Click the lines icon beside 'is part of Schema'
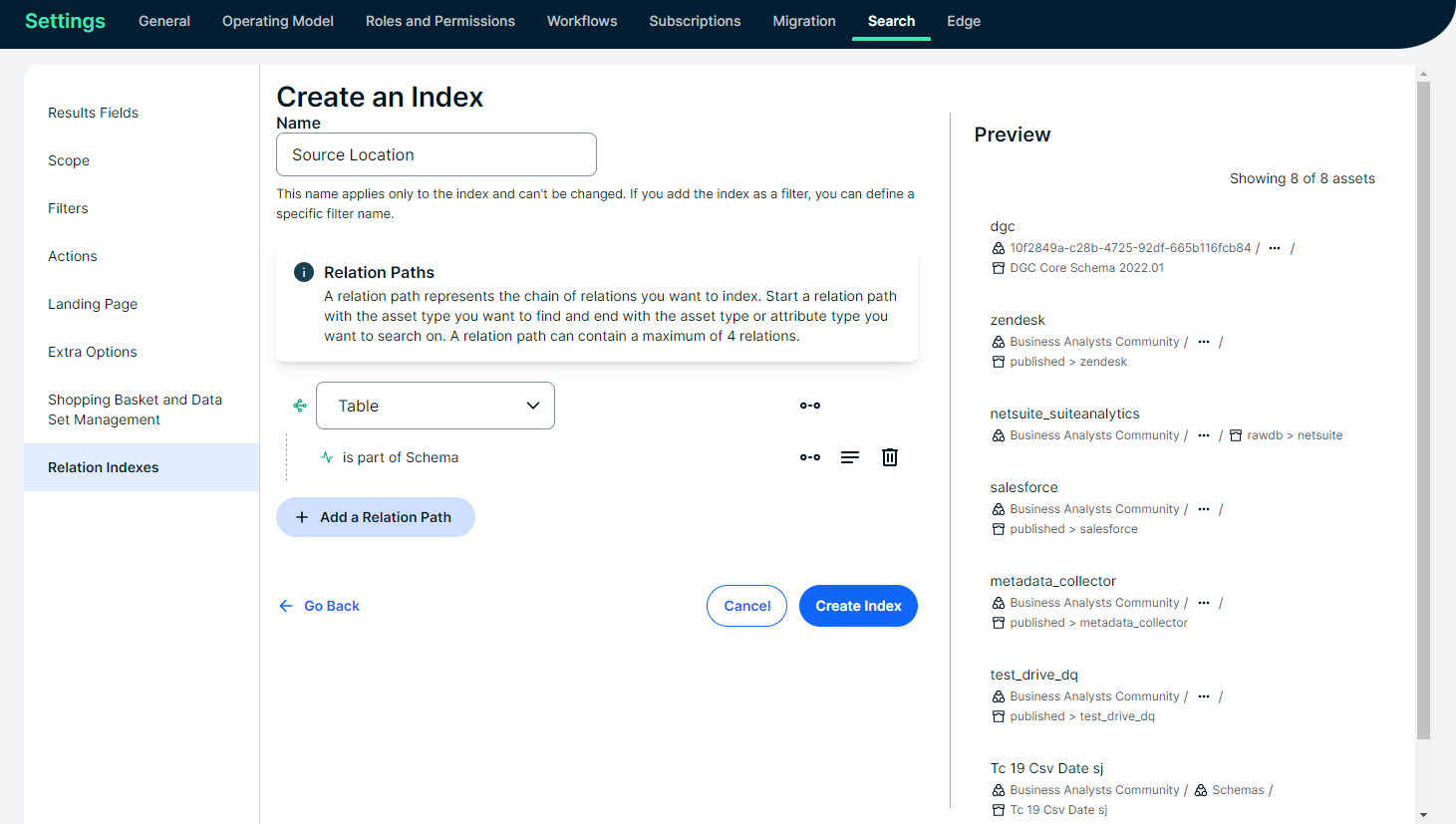This screenshot has height=824, width=1456. (849, 457)
